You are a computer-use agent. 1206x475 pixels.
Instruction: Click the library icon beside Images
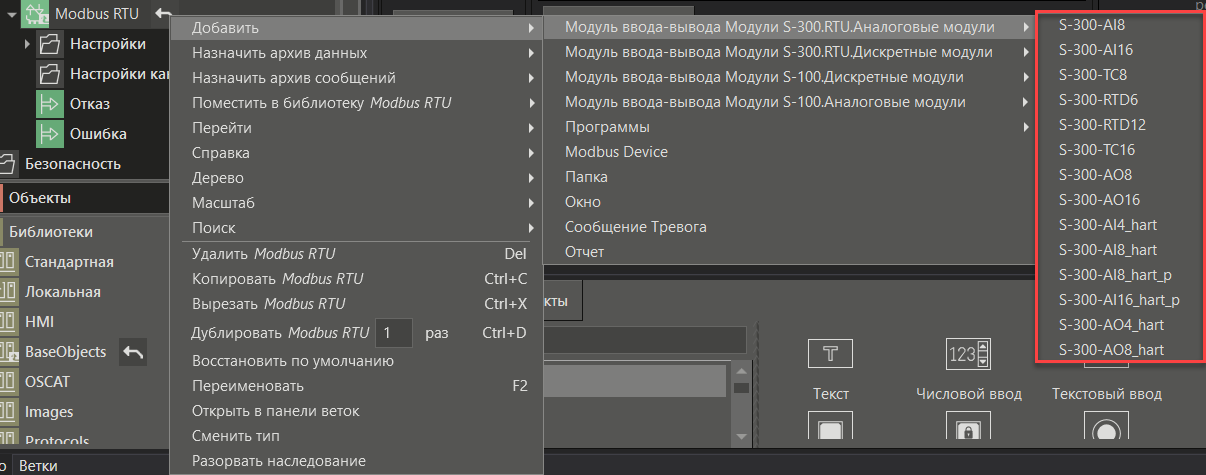click(7, 412)
